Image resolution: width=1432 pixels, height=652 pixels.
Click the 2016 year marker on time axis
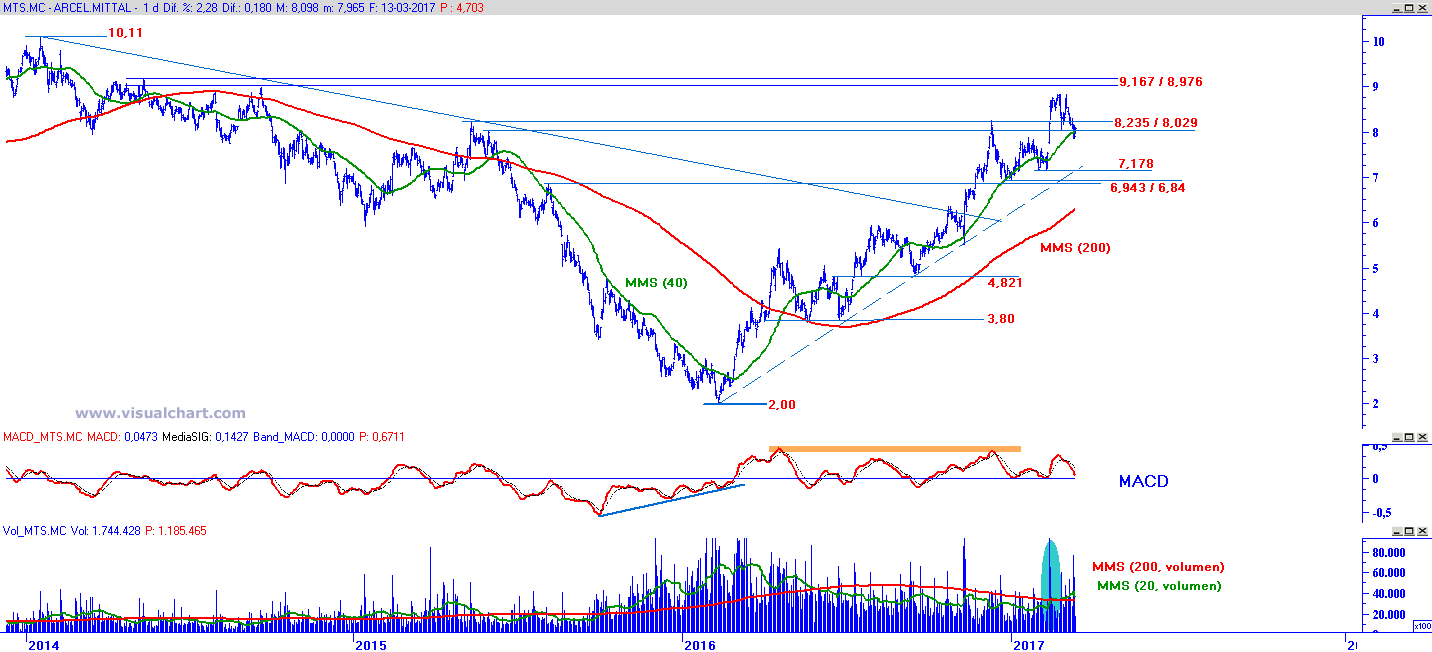(699, 645)
